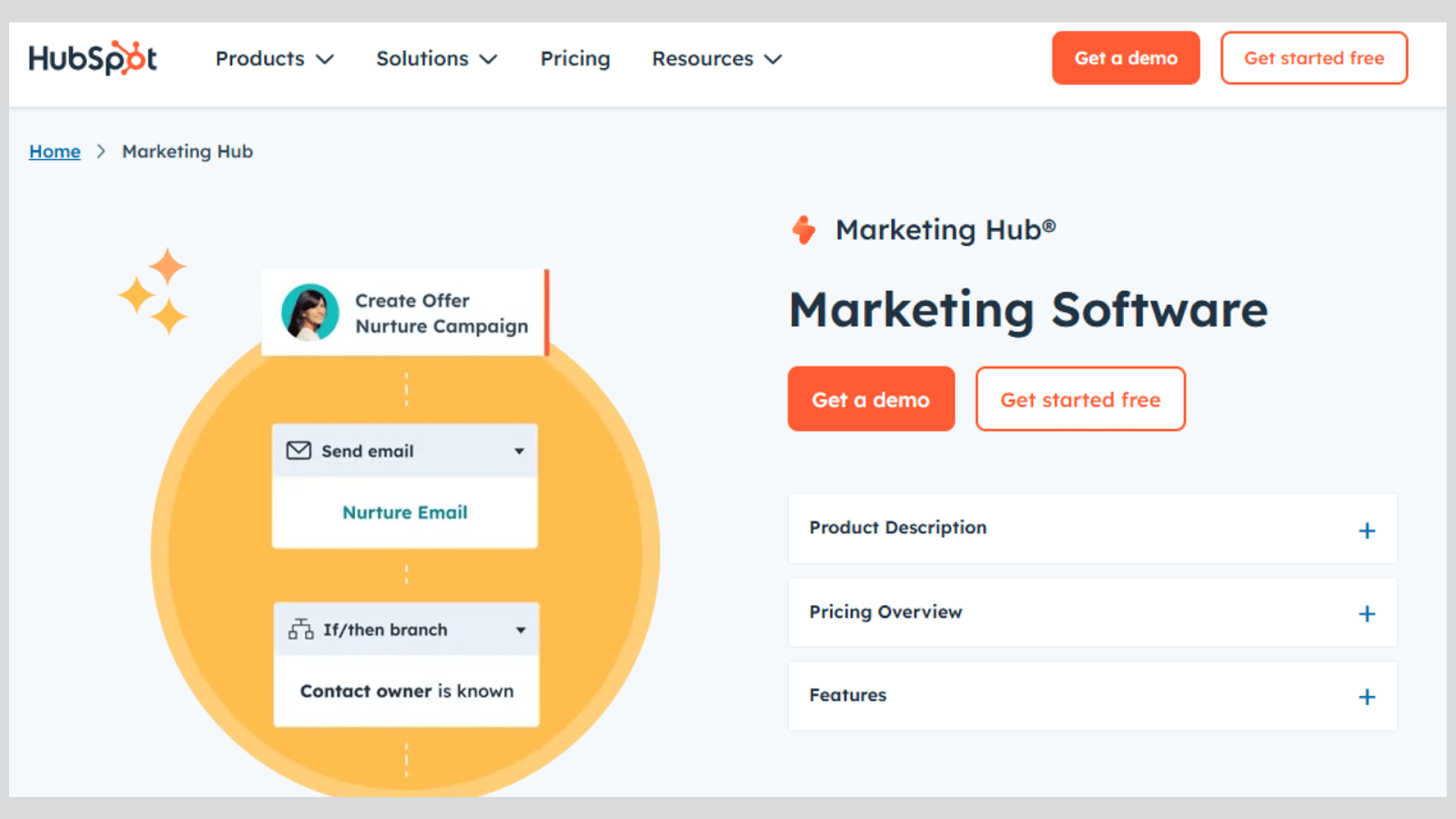The width and height of the screenshot is (1456, 819).
Task: Expand the Product Description section
Action: point(1092,529)
